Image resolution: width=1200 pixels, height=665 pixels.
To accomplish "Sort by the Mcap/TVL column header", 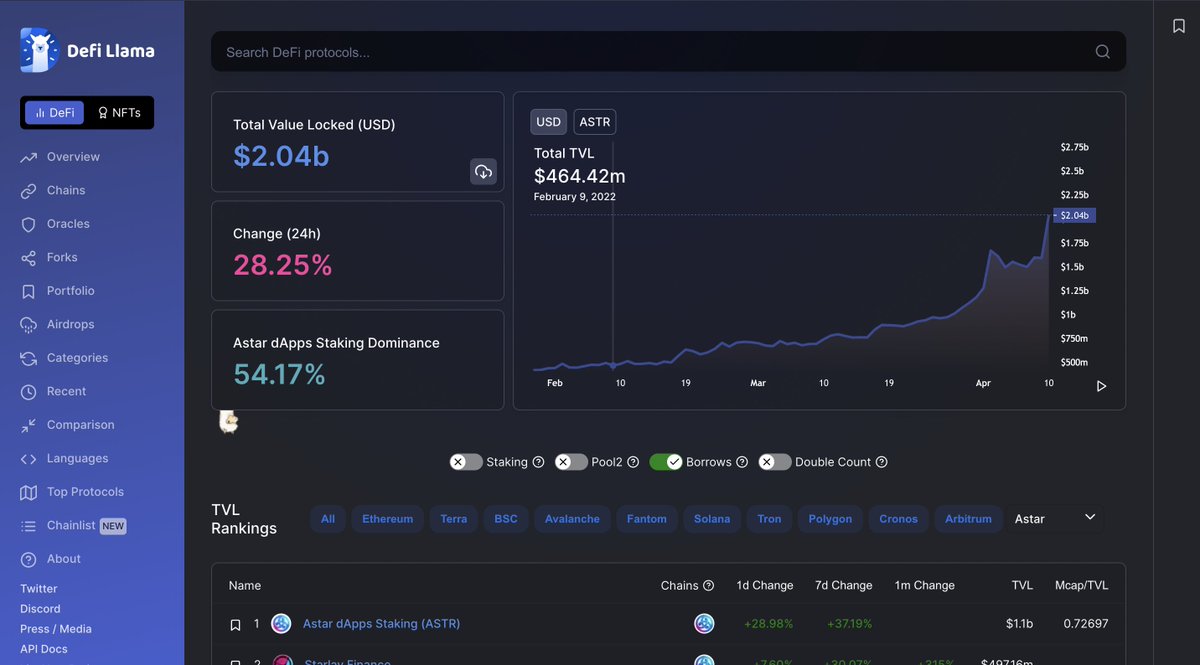I will coord(1081,585).
